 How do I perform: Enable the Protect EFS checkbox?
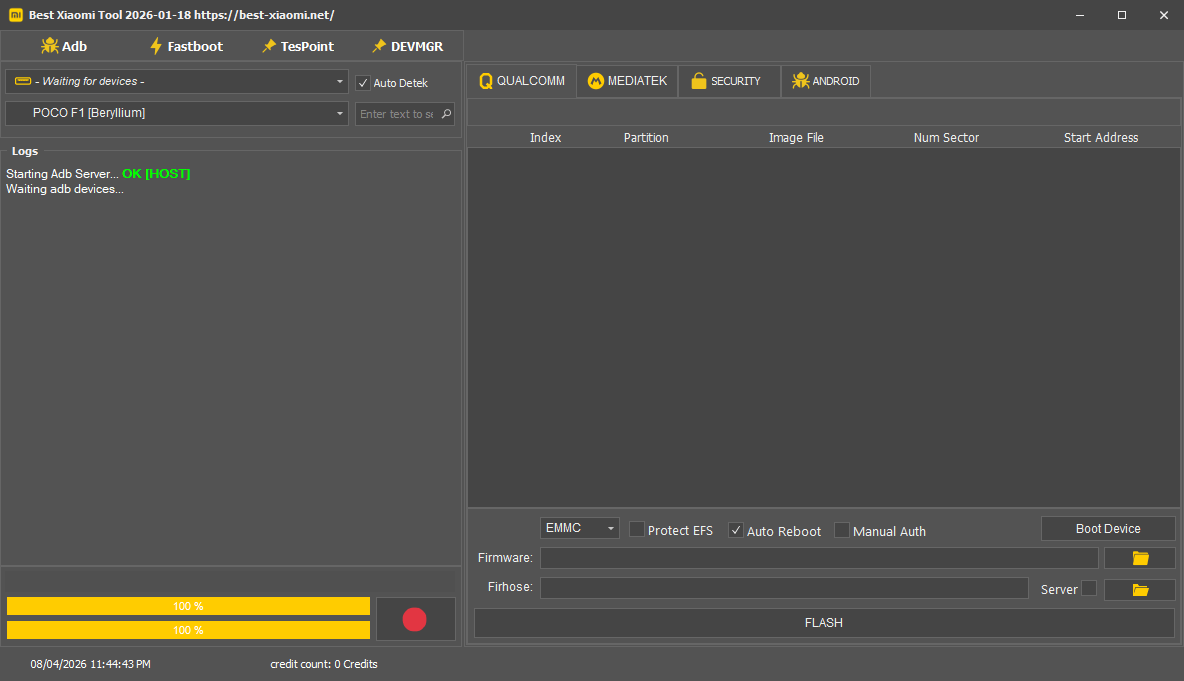pos(637,530)
